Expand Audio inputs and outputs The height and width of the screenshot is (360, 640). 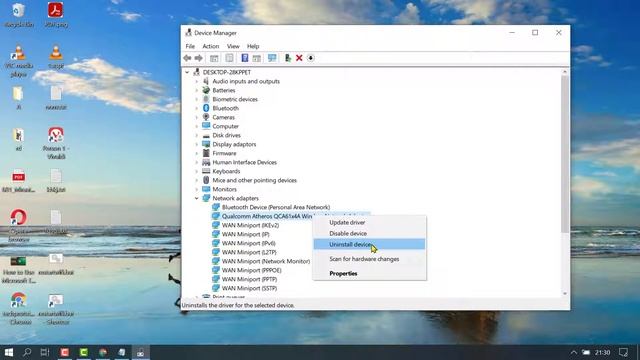click(x=197, y=81)
